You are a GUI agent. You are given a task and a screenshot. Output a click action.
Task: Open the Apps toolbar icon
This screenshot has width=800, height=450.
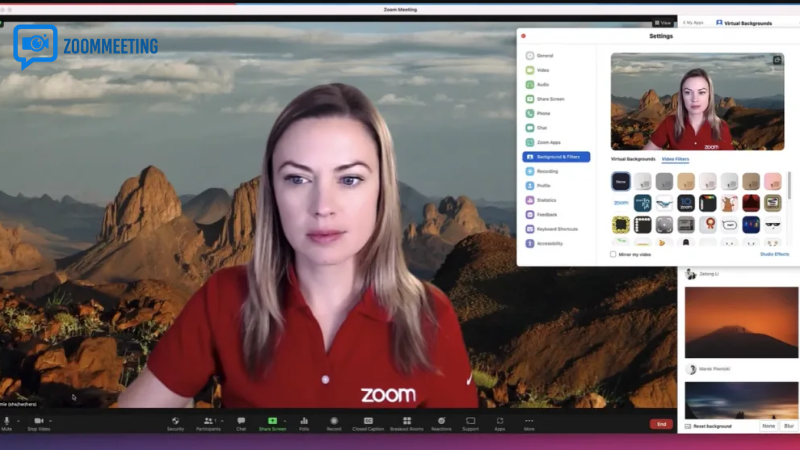tap(499, 423)
